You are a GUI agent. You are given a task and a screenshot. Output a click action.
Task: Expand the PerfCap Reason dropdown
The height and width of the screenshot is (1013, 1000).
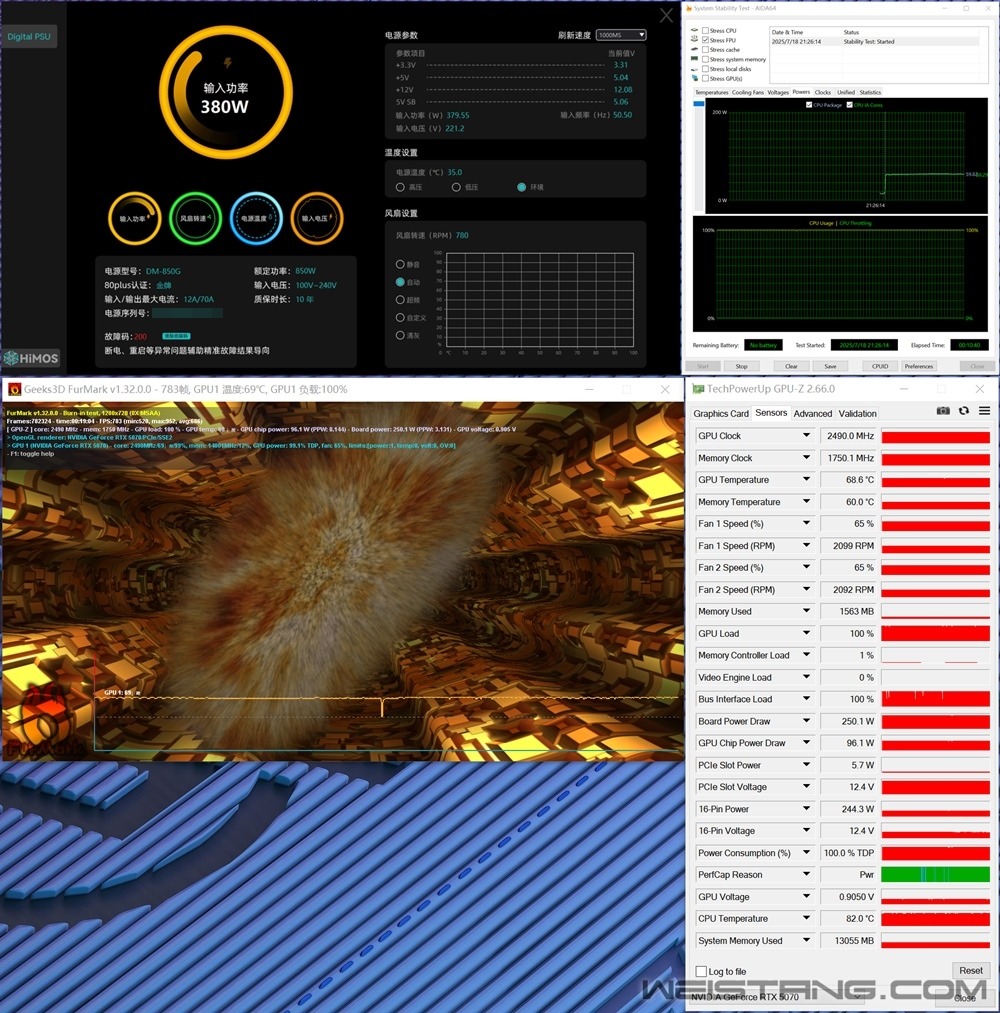pyautogui.click(x=806, y=874)
